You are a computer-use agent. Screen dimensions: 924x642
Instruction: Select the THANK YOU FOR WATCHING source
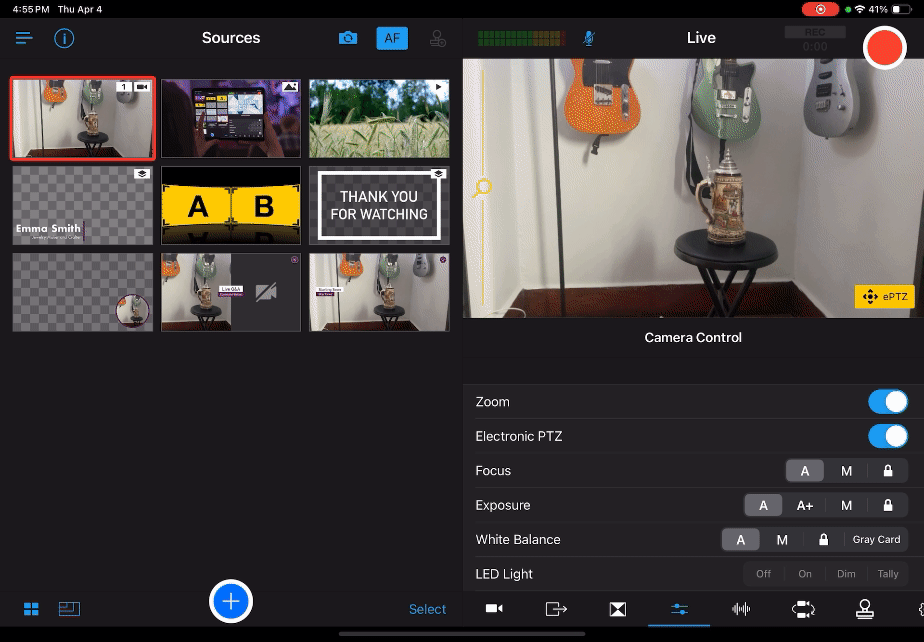click(379, 205)
